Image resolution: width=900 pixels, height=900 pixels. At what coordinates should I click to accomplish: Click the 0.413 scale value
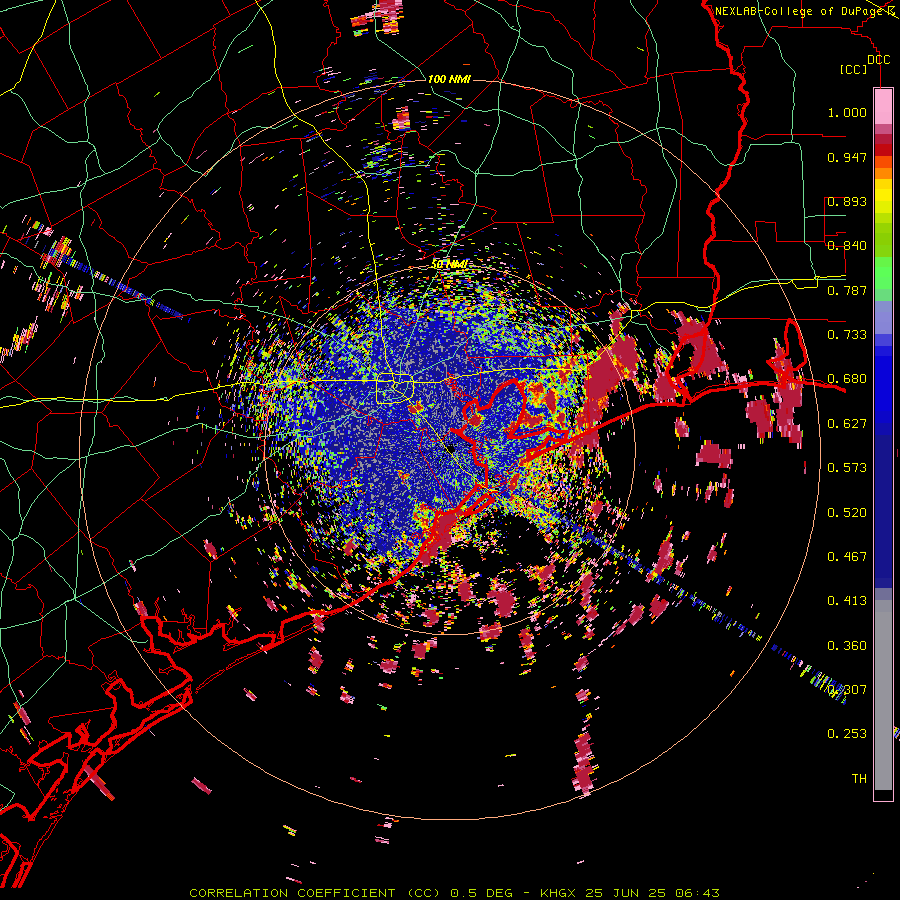tap(847, 601)
